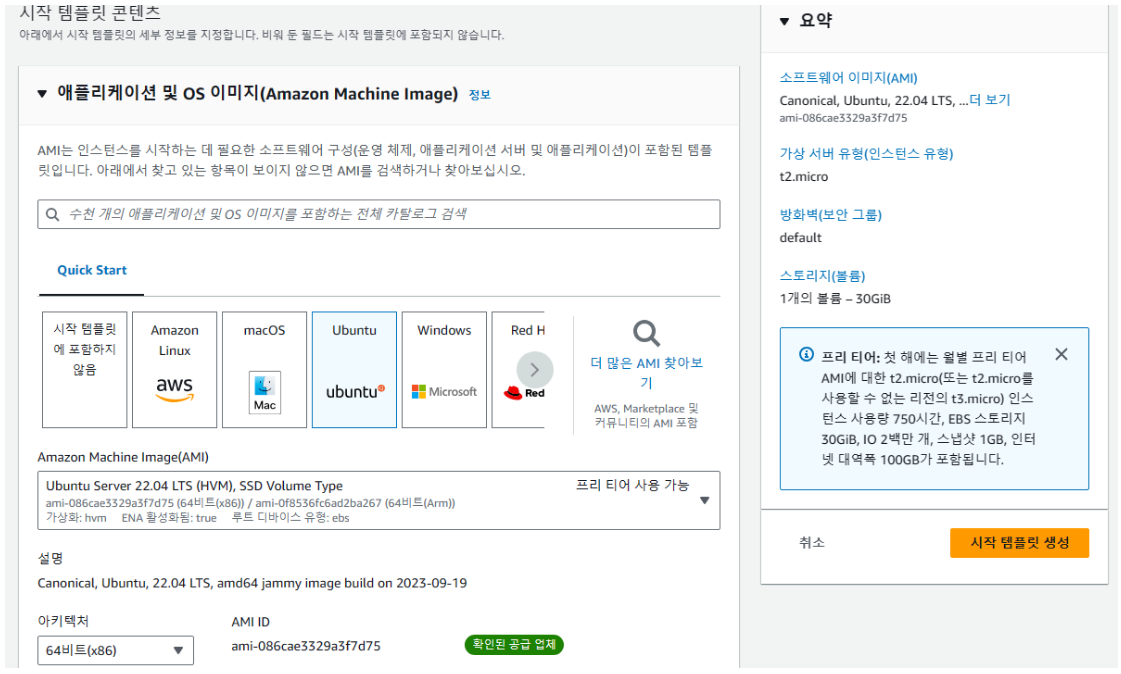1121x674 pixels.
Task: Dismiss the free tier notice with X
Action: coord(1062,355)
